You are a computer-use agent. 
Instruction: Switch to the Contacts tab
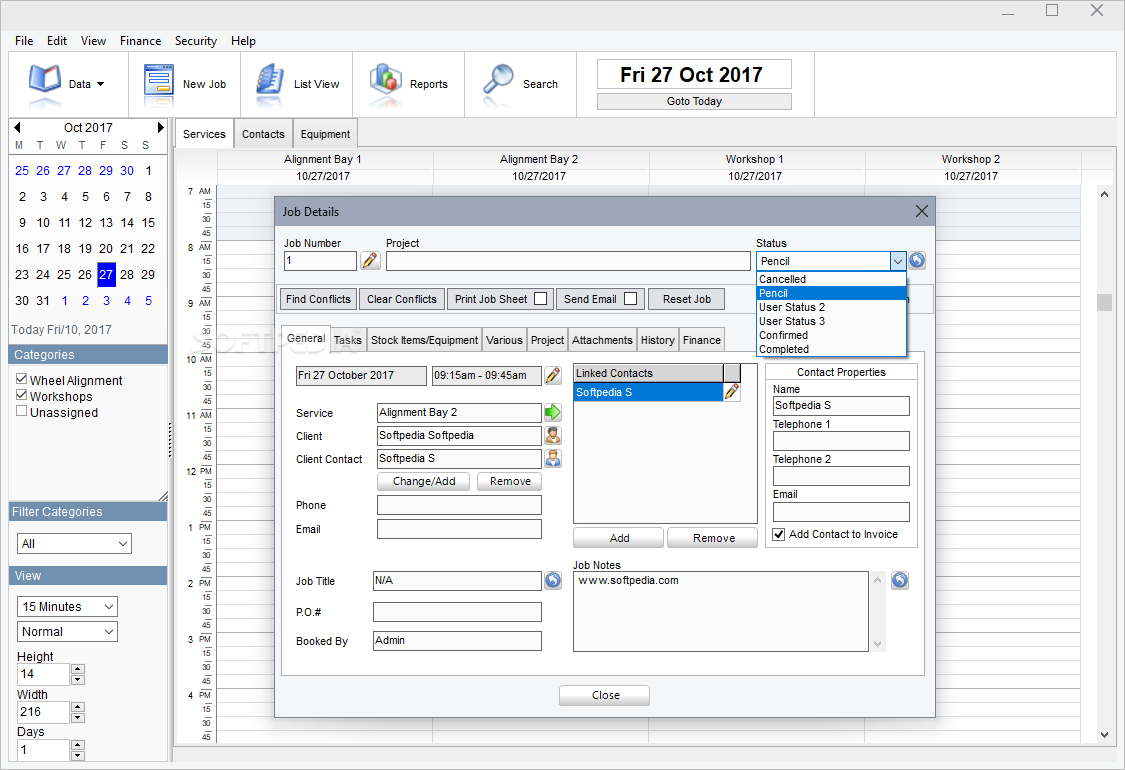tap(263, 134)
